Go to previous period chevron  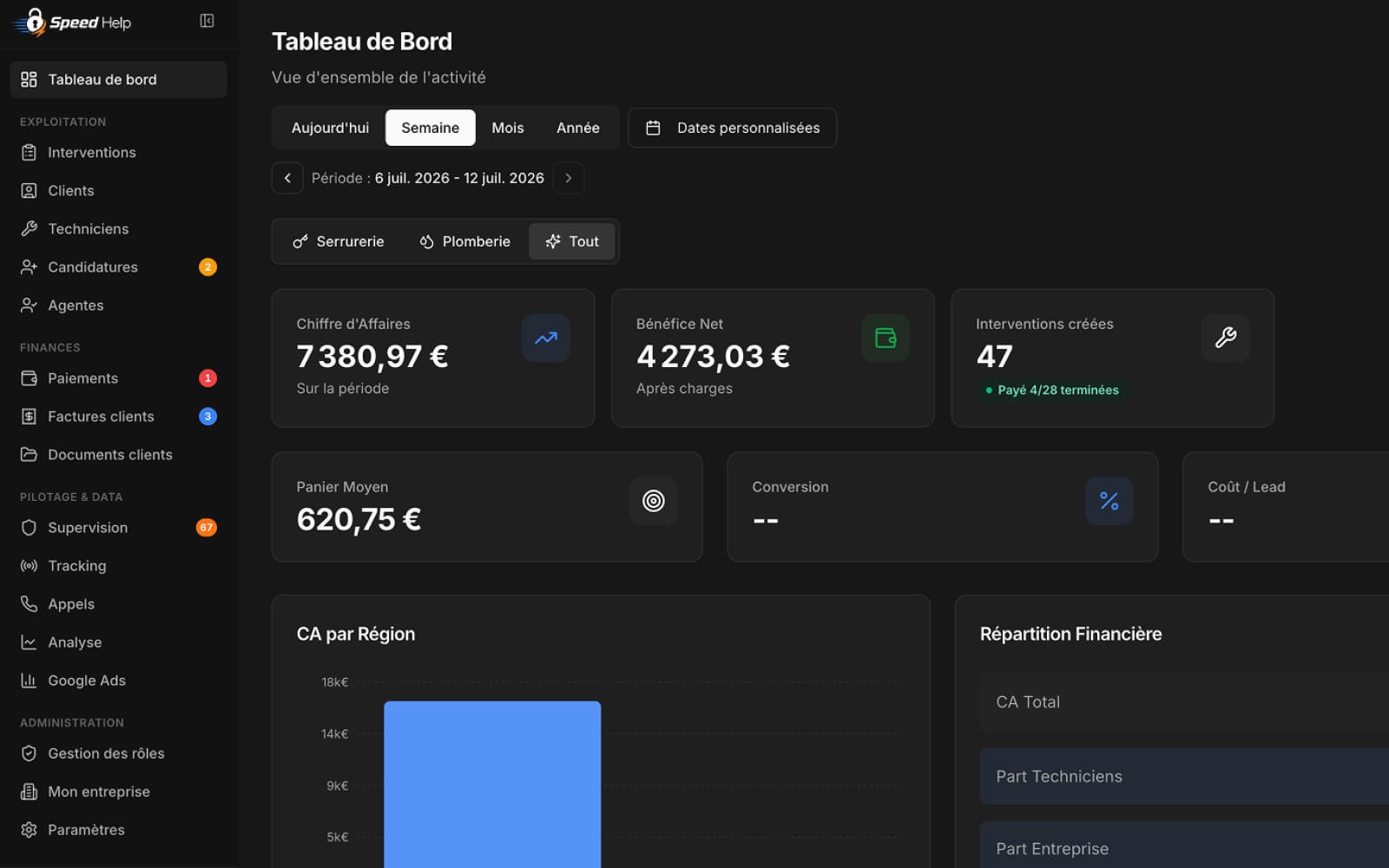tap(287, 178)
